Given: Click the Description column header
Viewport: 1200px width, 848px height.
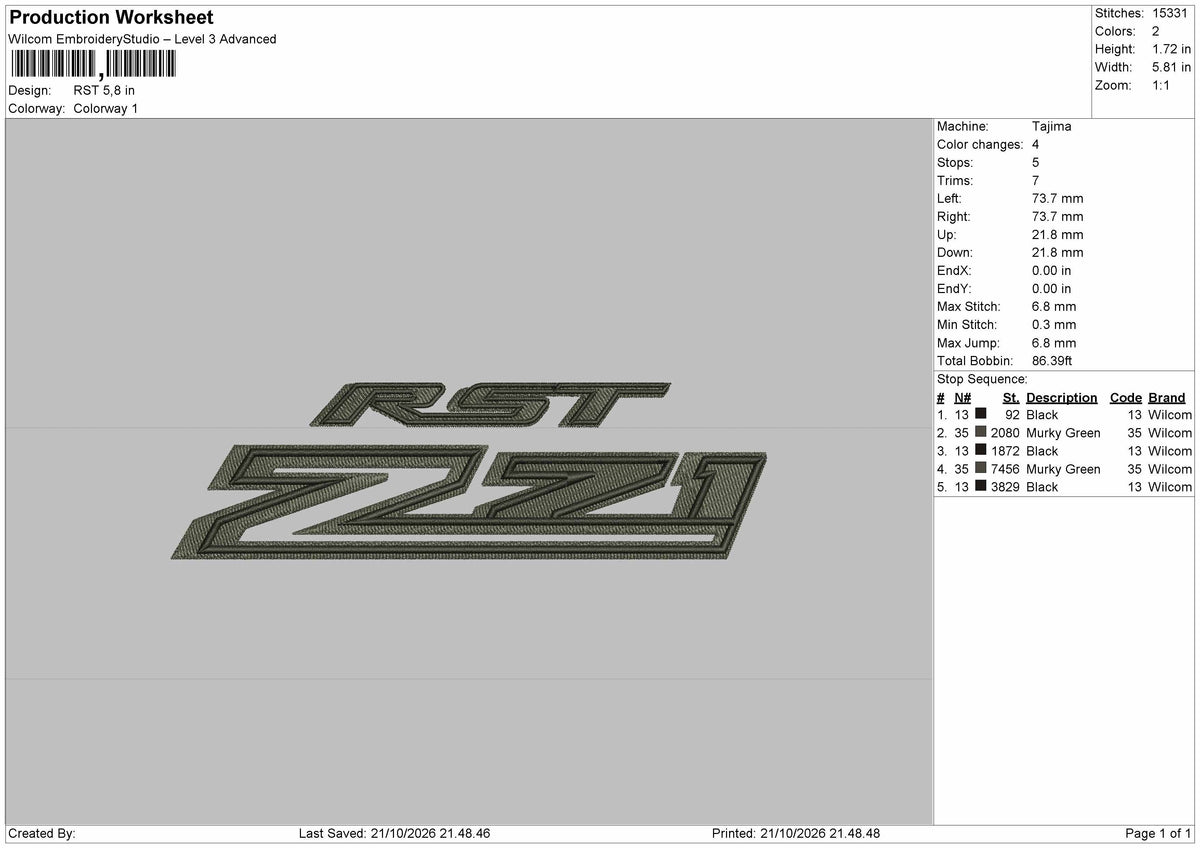Looking at the screenshot, I should click(x=1061, y=398).
